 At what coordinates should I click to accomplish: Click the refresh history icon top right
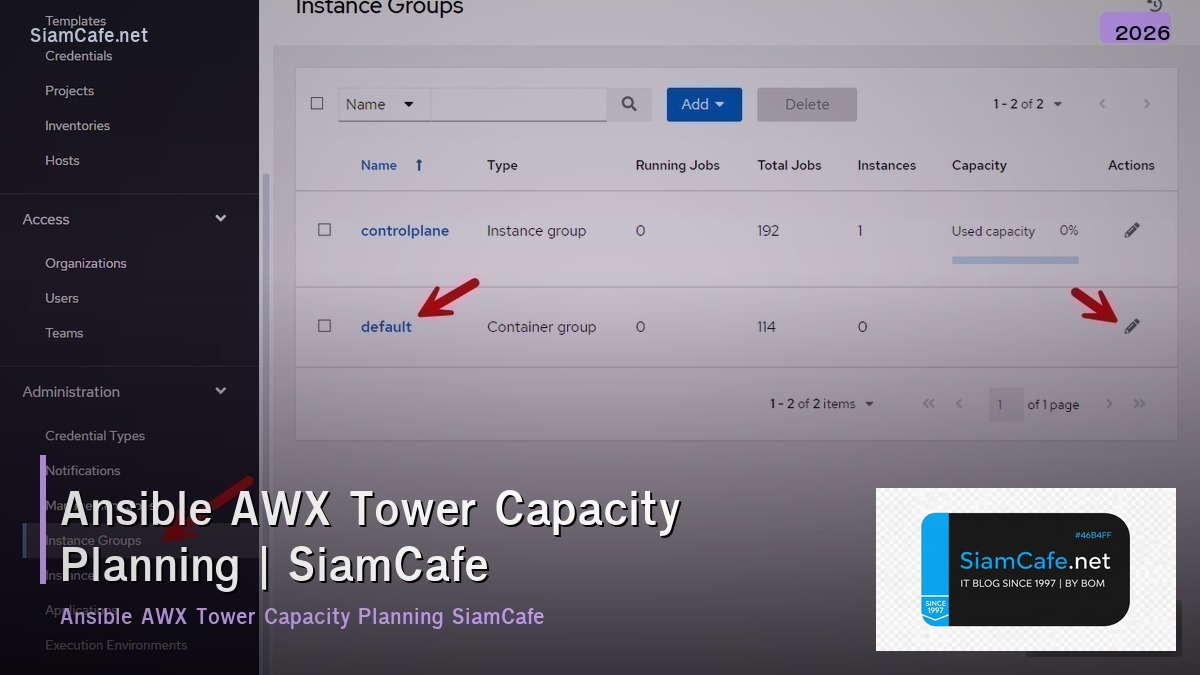pos(1152,5)
